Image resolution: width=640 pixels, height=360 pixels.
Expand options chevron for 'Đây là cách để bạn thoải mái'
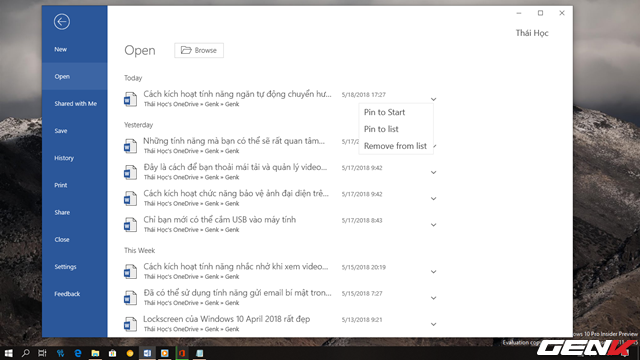click(x=433, y=172)
